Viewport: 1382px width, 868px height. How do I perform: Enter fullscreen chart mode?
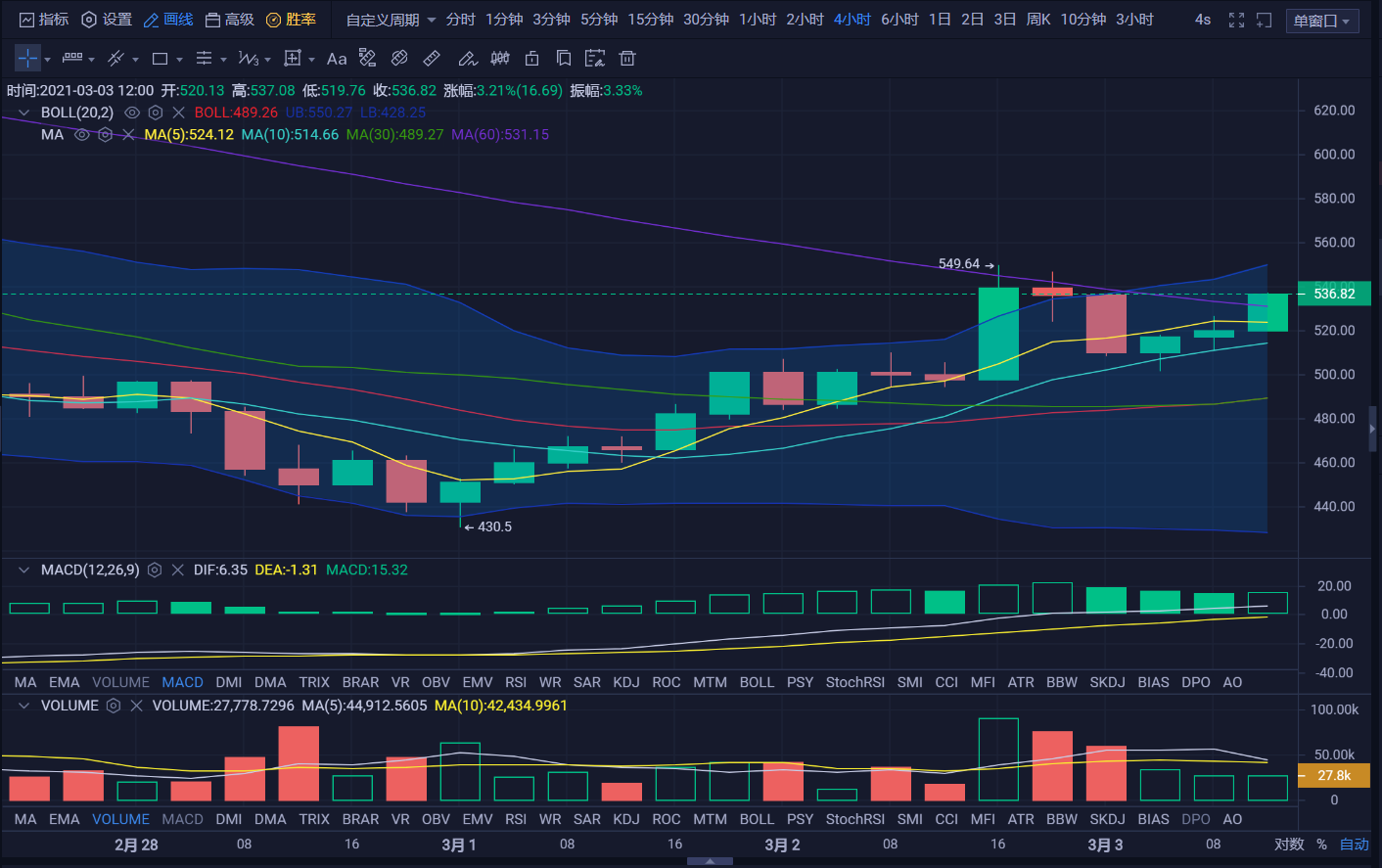click(x=1236, y=20)
